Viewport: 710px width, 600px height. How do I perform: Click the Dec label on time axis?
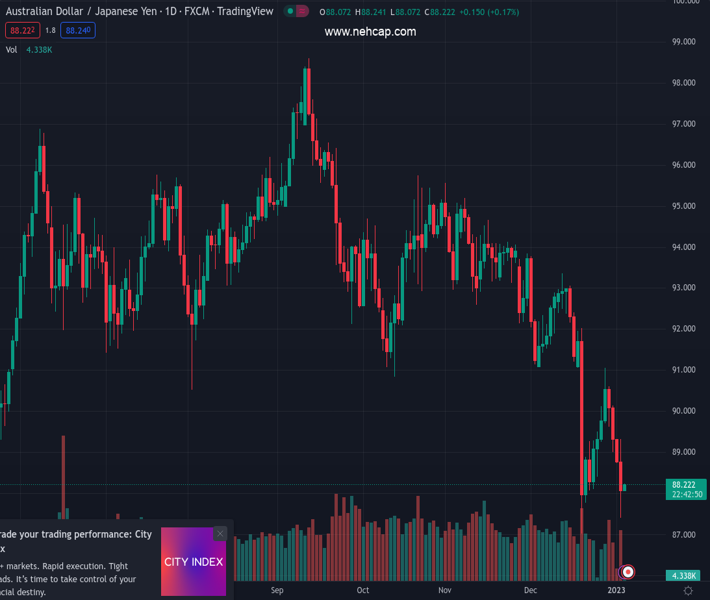pos(530,591)
